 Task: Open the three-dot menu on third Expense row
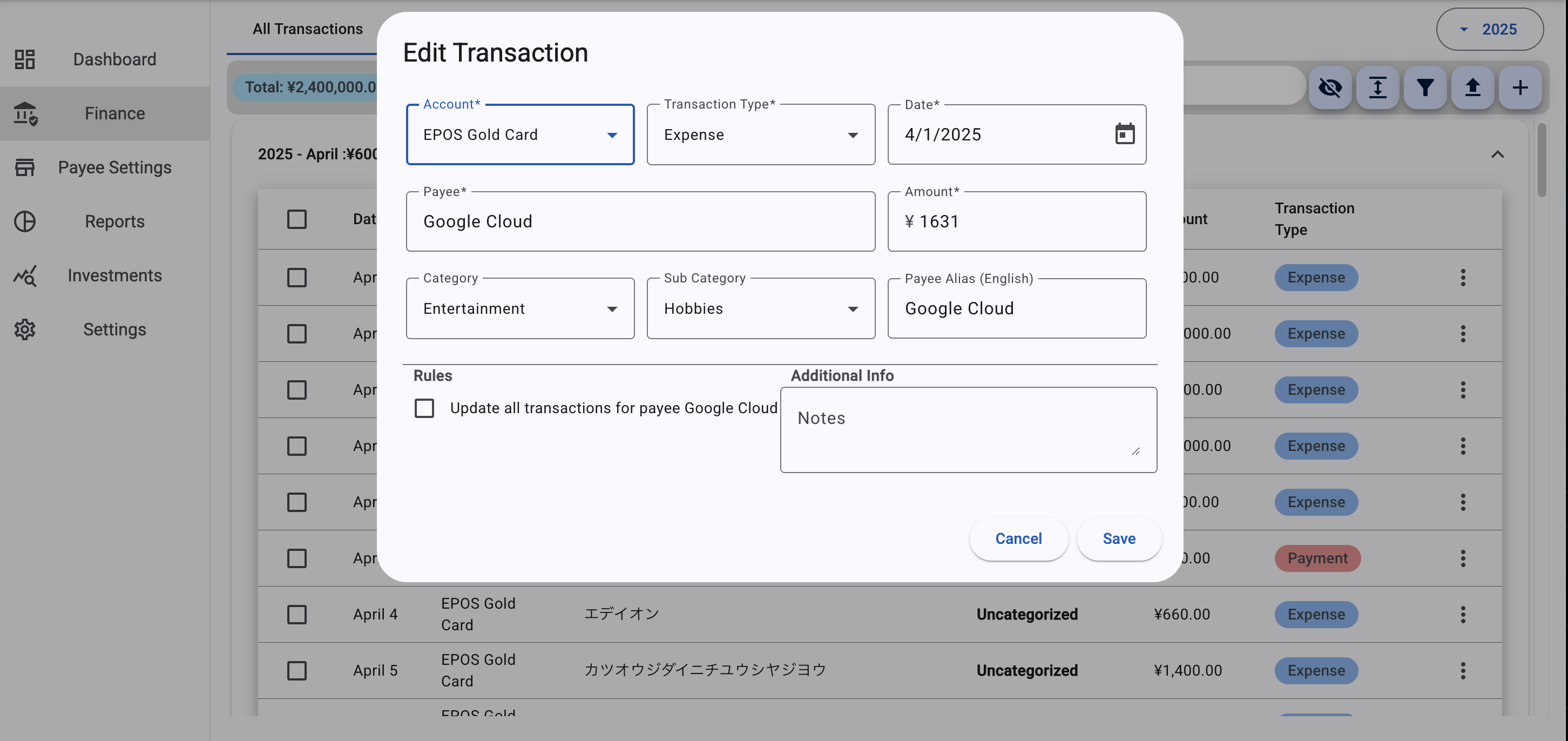[1463, 390]
